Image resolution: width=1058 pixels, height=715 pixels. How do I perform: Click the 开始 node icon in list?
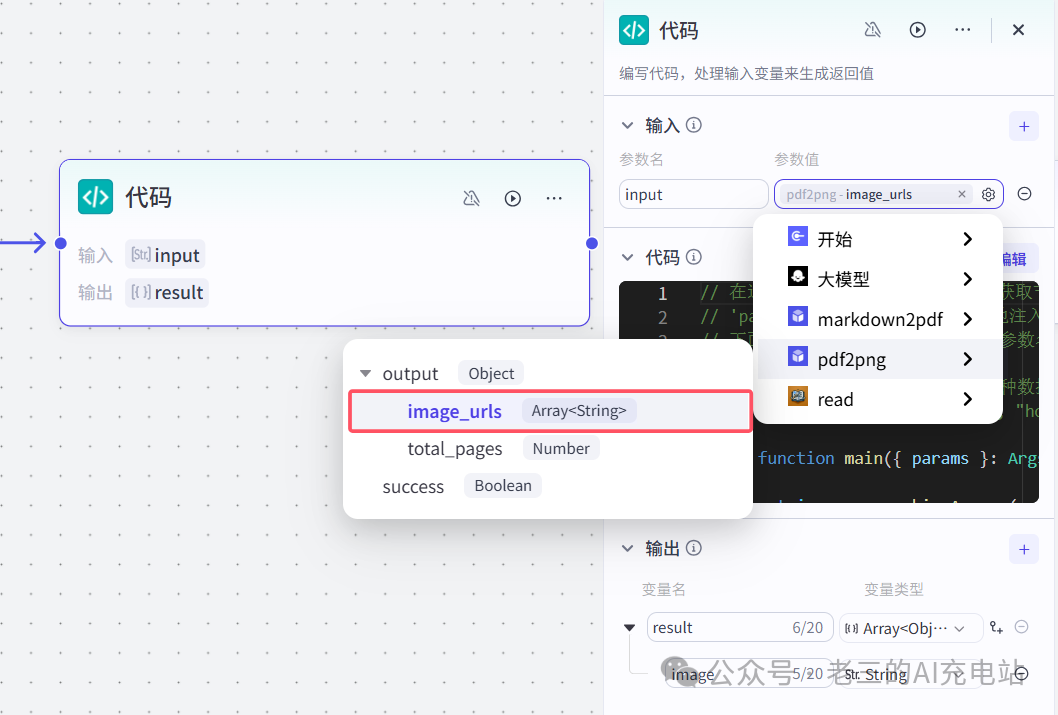(x=798, y=237)
